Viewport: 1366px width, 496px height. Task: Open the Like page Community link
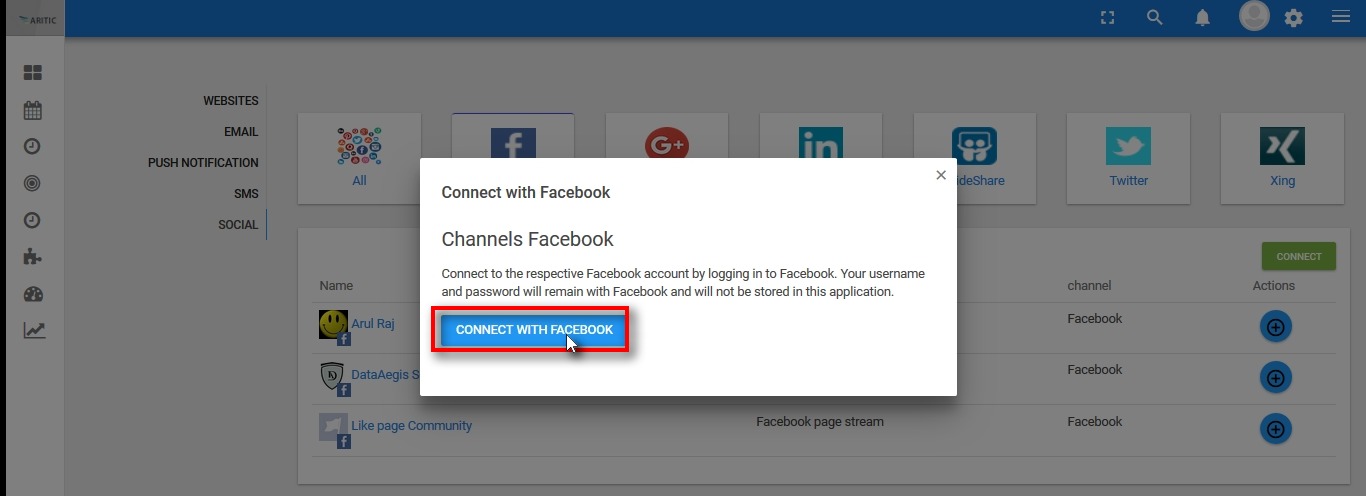pyautogui.click(x=411, y=426)
